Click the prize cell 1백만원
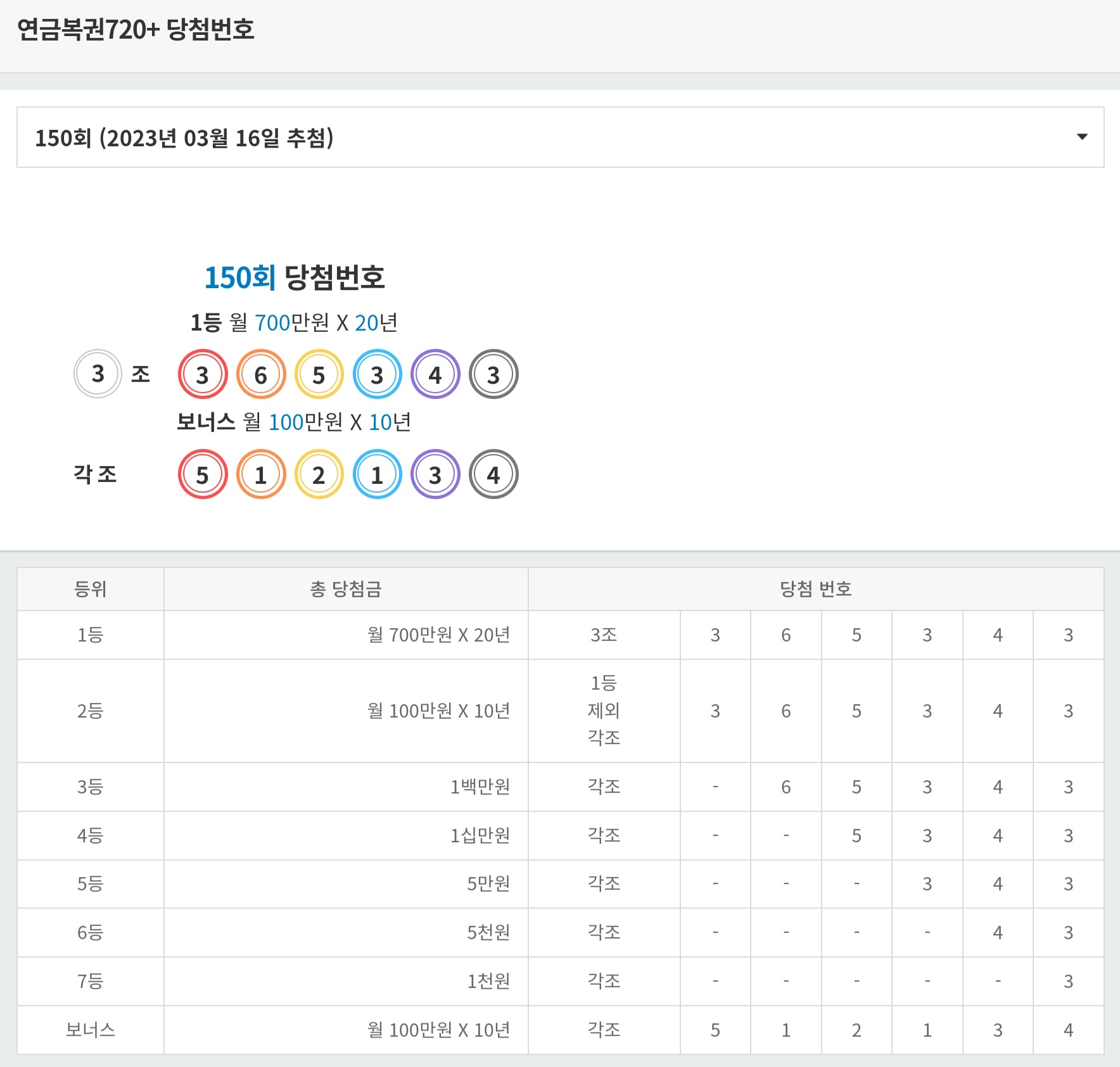The width and height of the screenshot is (1120, 1067). click(346, 787)
